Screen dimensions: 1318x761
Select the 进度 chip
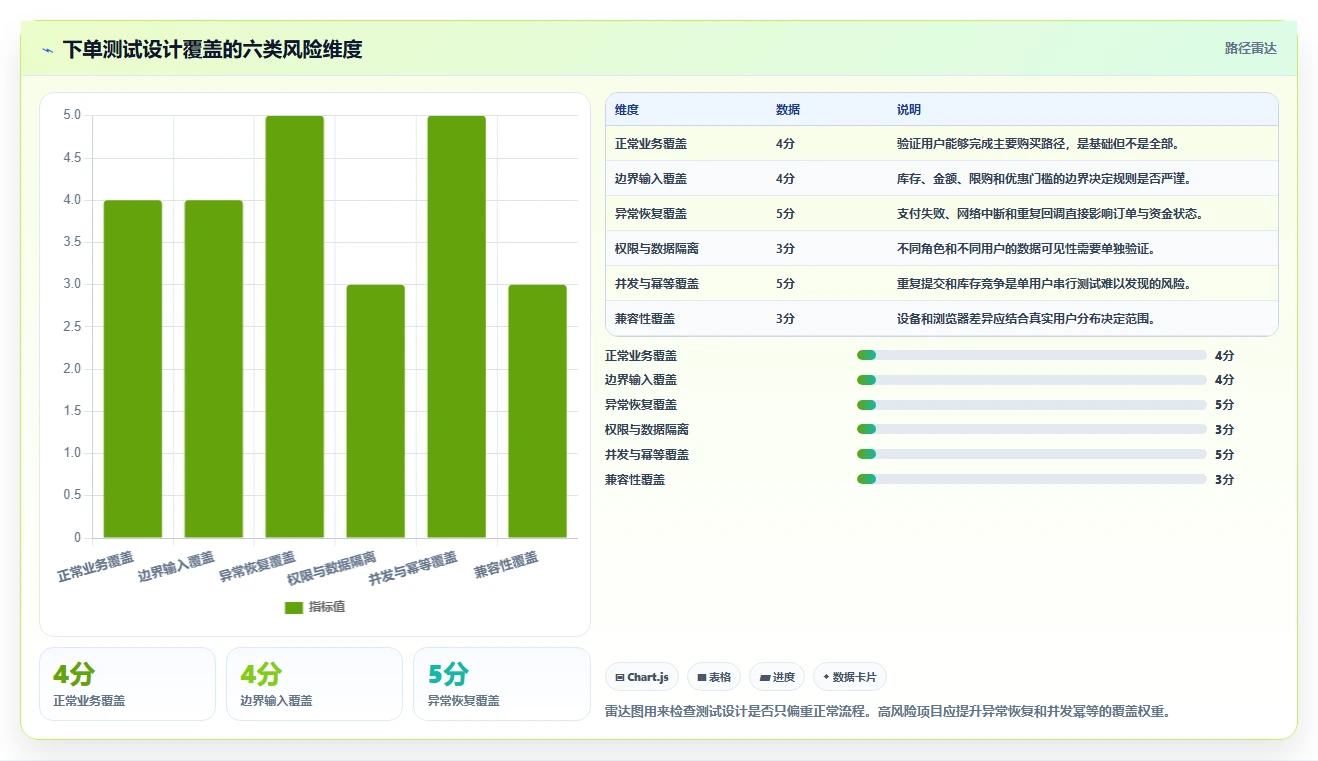pos(777,677)
